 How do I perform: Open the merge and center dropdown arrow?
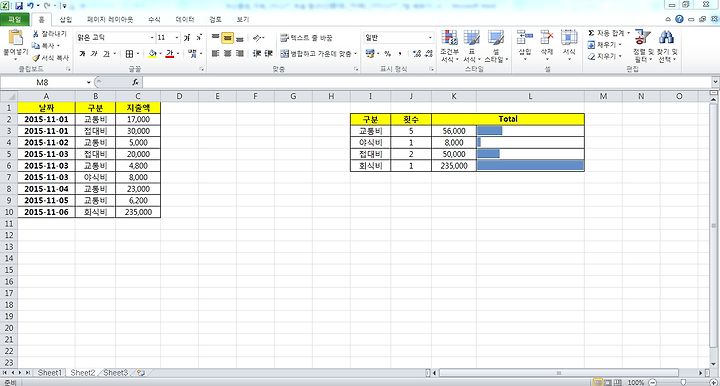pos(355,54)
